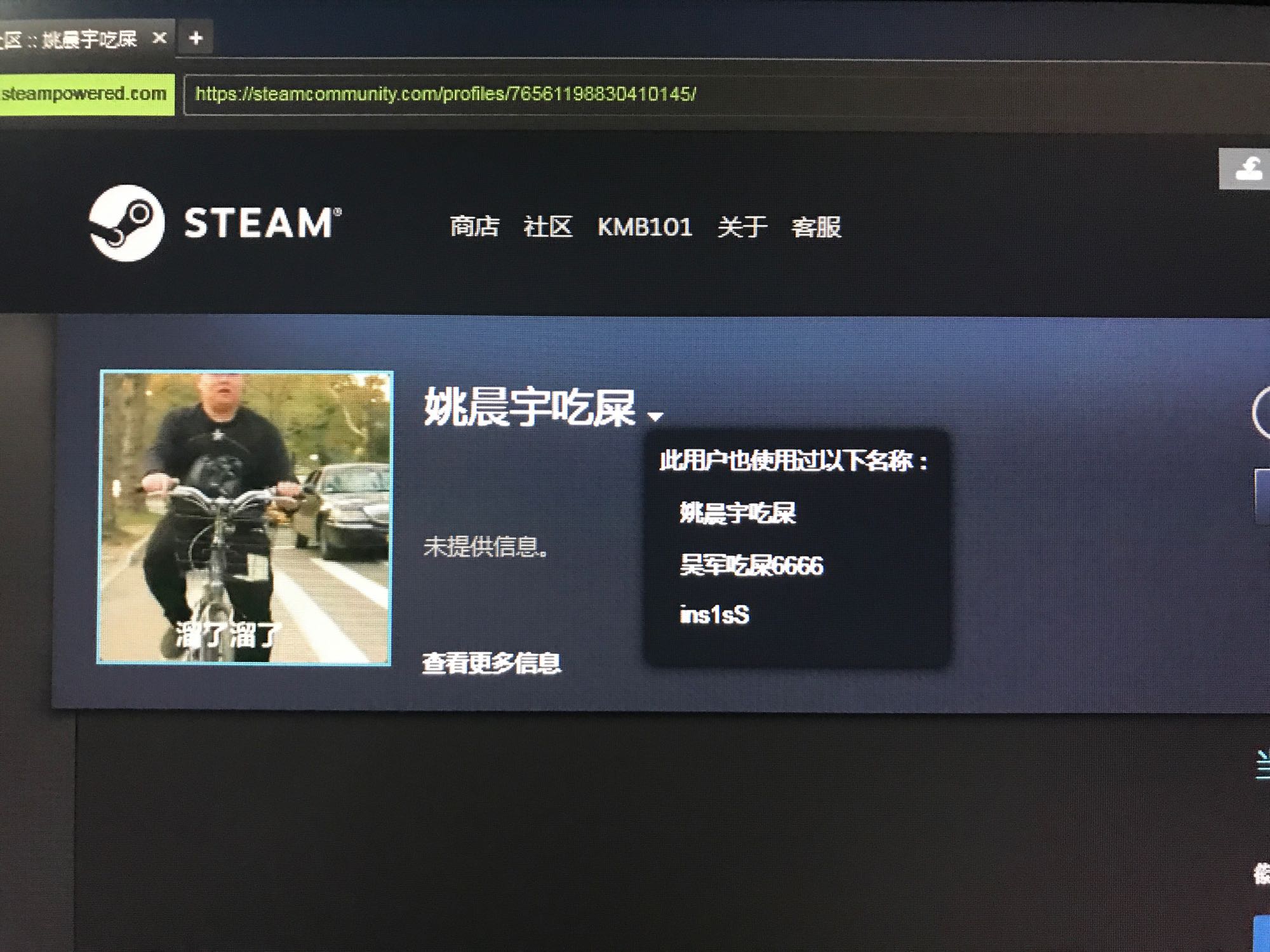
Task: Click 查看更多信息 view more info link
Action: coord(491,663)
